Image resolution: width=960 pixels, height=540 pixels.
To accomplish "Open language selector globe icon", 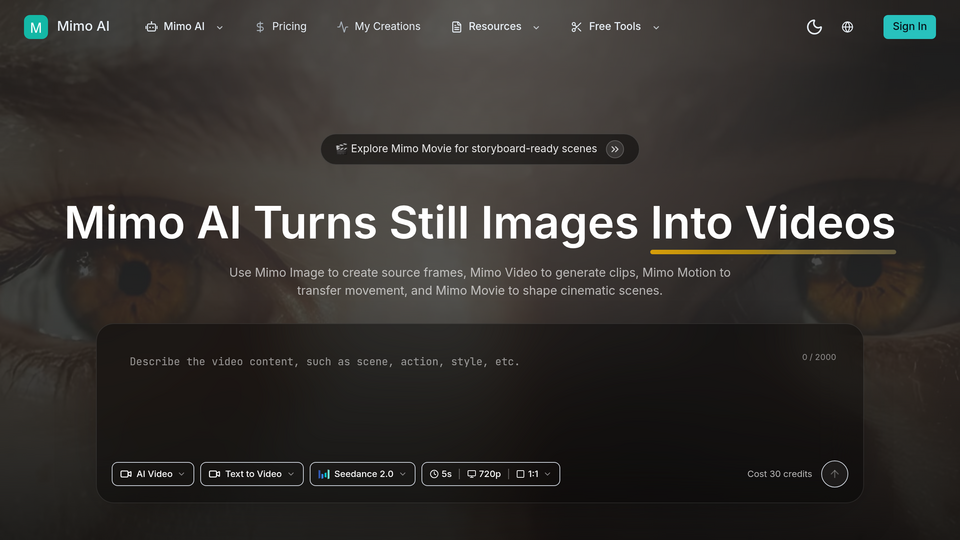I will (847, 27).
